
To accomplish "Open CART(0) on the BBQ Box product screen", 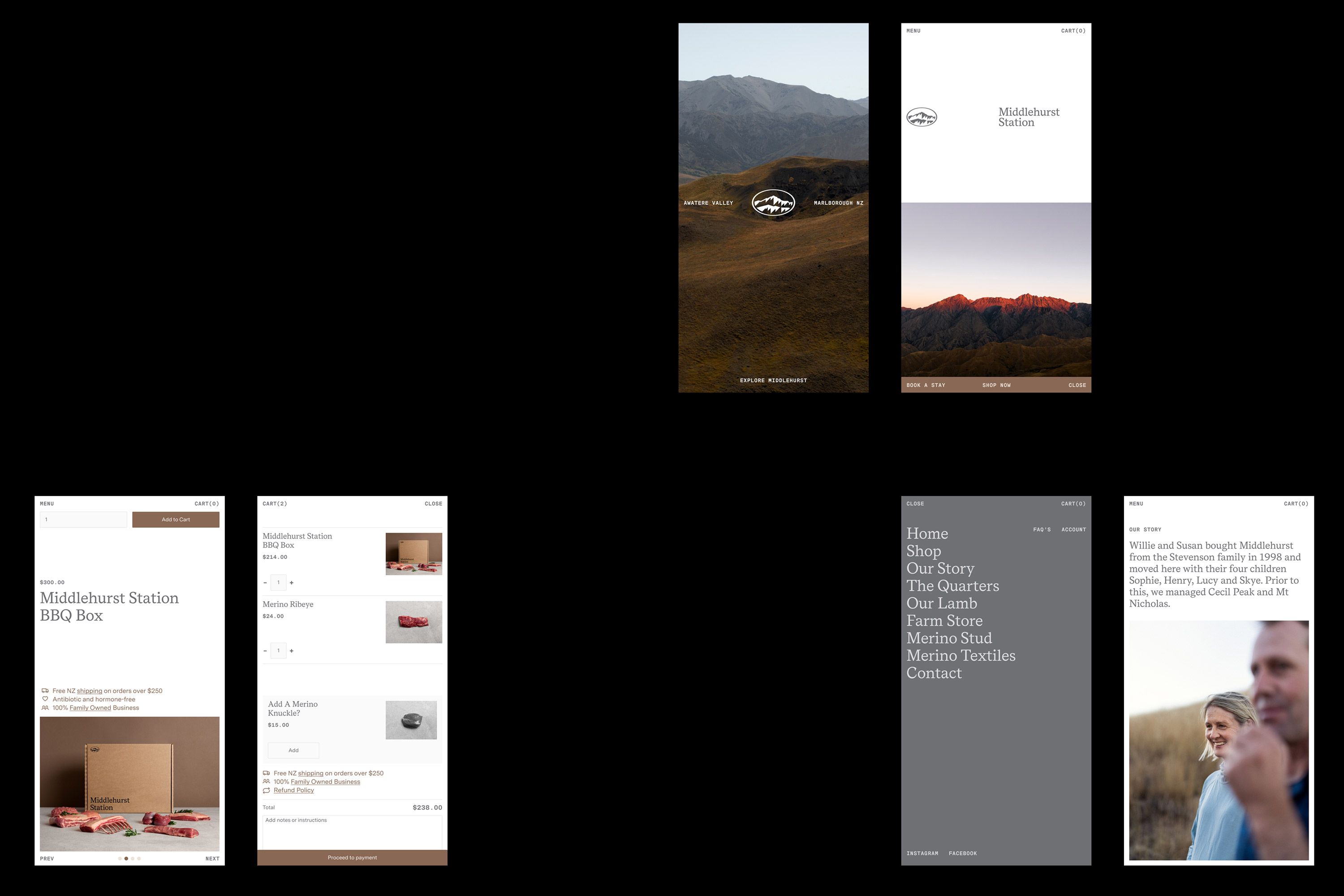I will [207, 504].
